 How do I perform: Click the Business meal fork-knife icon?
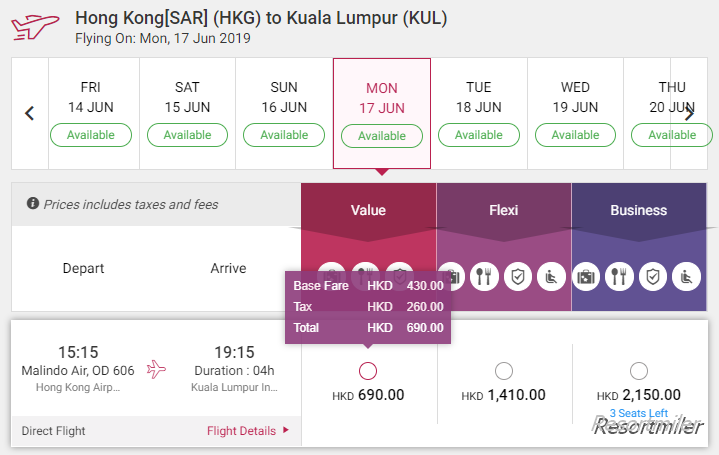pos(619,277)
